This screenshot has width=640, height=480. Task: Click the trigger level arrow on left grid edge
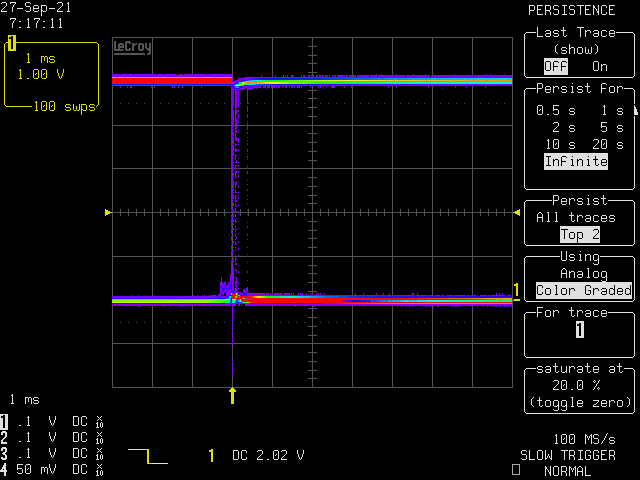pyautogui.click(x=108, y=212)
